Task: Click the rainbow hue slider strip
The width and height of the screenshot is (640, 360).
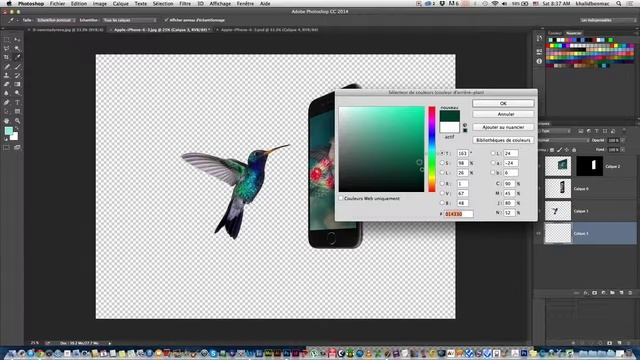Action: point(431,149)
